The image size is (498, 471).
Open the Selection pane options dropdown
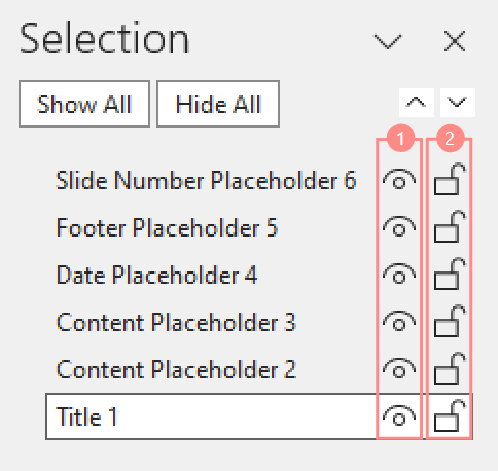[x=388, y=42]
